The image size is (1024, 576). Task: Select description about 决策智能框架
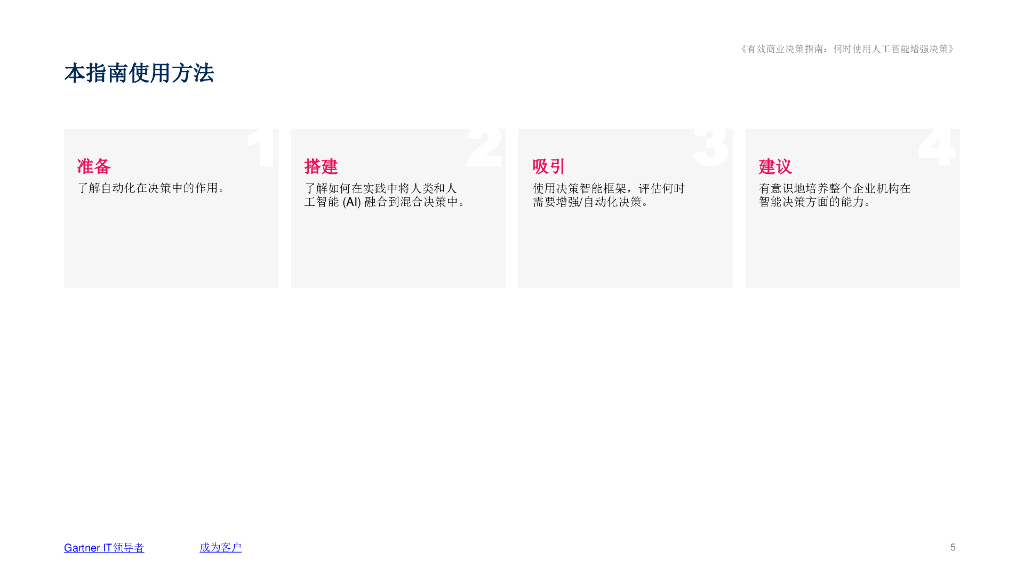point(609,195)
